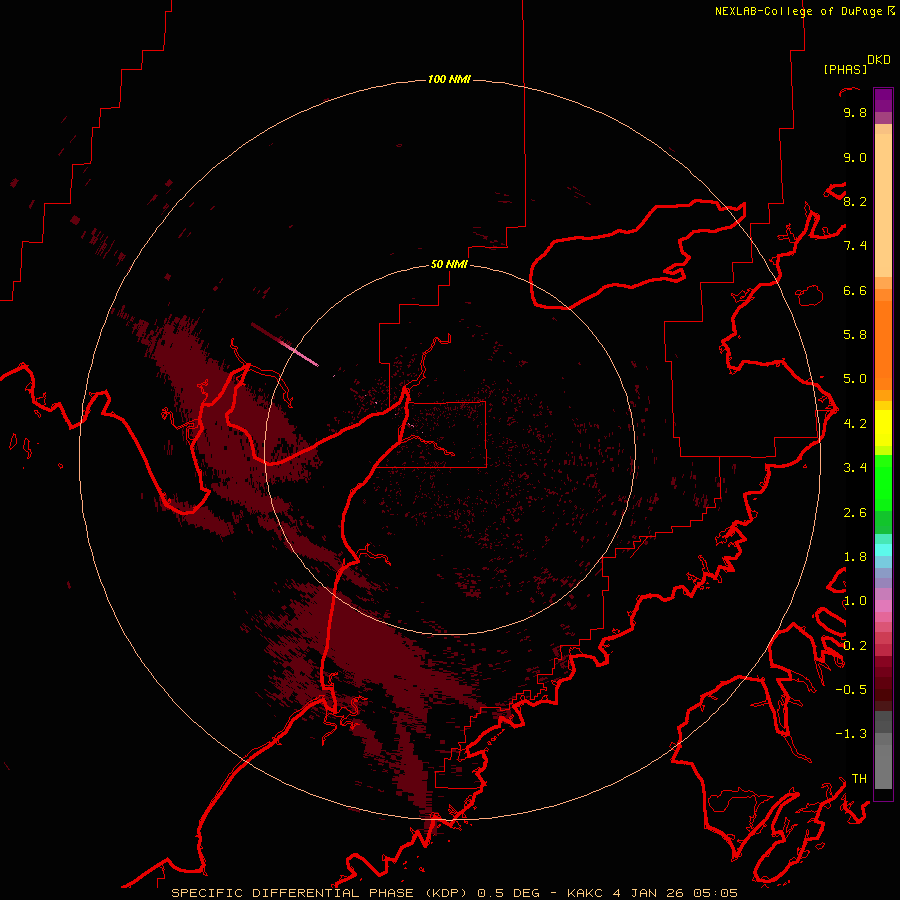Image resolution: width=900 pixels, height=900 pixels.
Task: Pick the yellow band on the color bar
Action: coord(883,428)
